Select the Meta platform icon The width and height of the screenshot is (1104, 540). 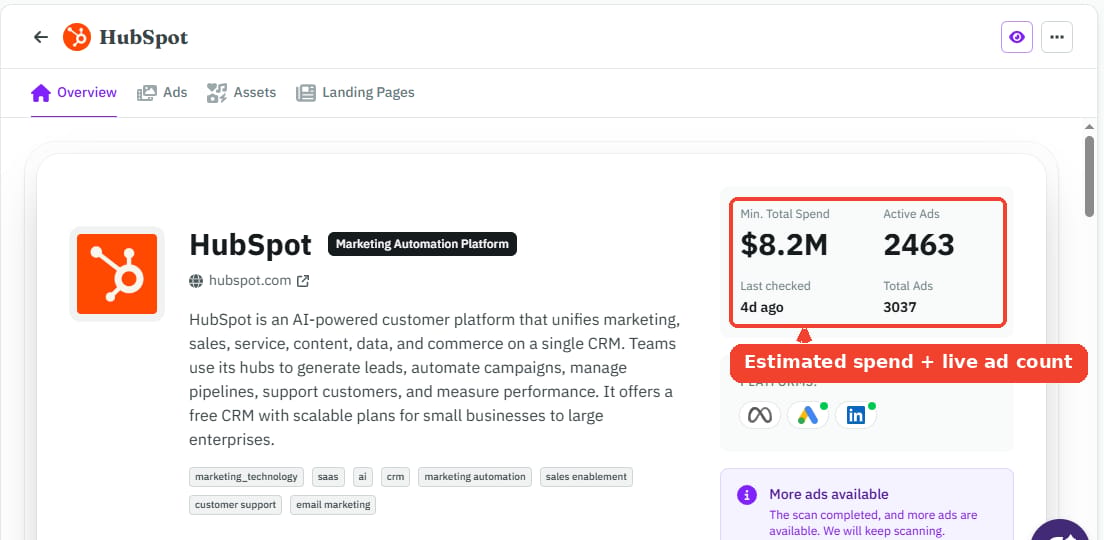coord(760,415)
